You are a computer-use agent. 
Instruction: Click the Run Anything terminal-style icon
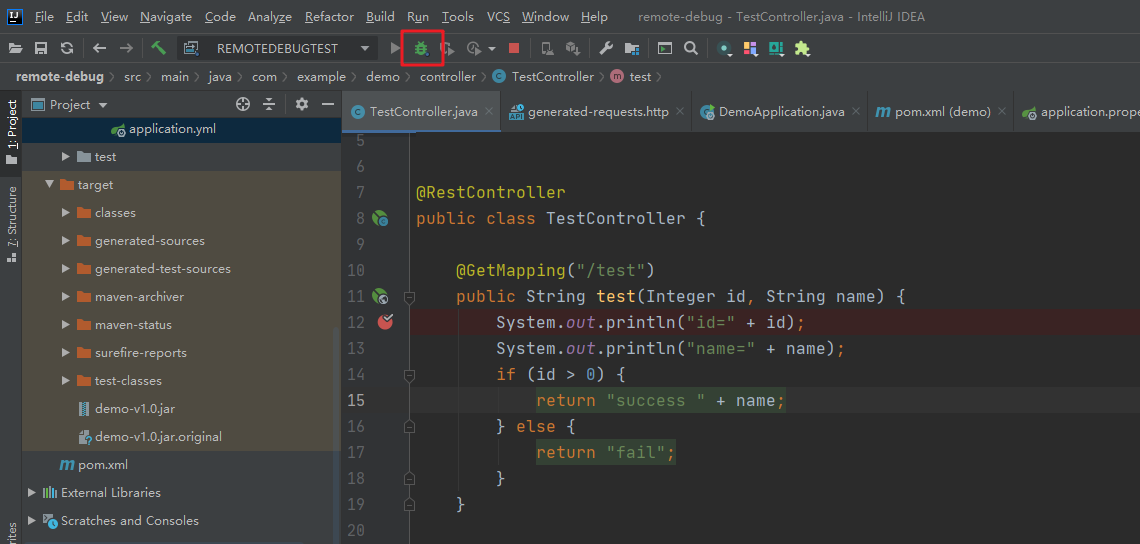click(x=665, y=49)
